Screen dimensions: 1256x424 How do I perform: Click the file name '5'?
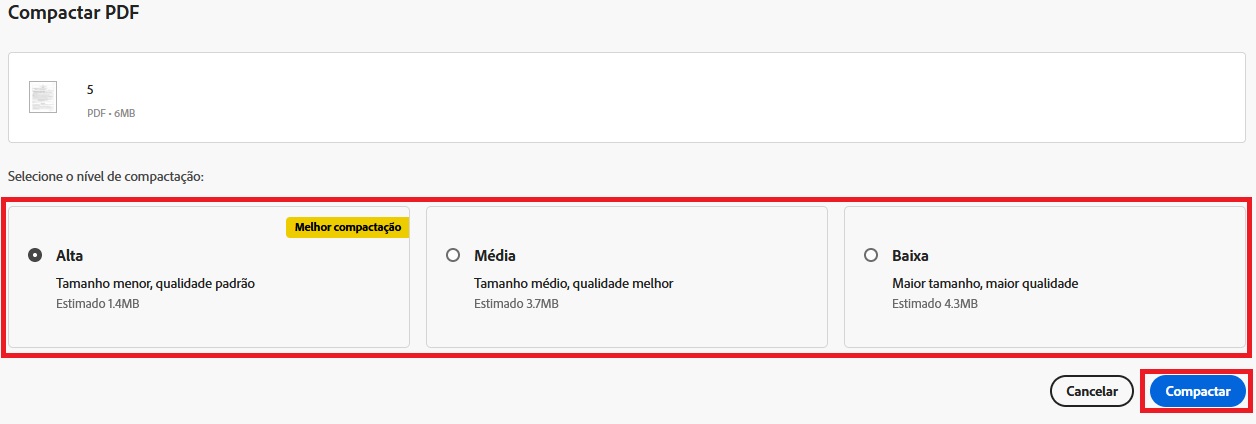tap(90, 89)
